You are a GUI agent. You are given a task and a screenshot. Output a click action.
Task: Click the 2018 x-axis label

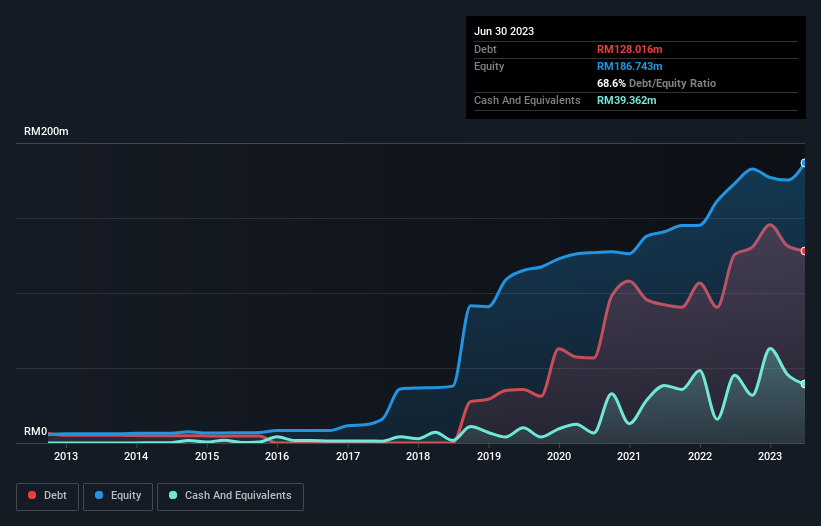point(418,456)
